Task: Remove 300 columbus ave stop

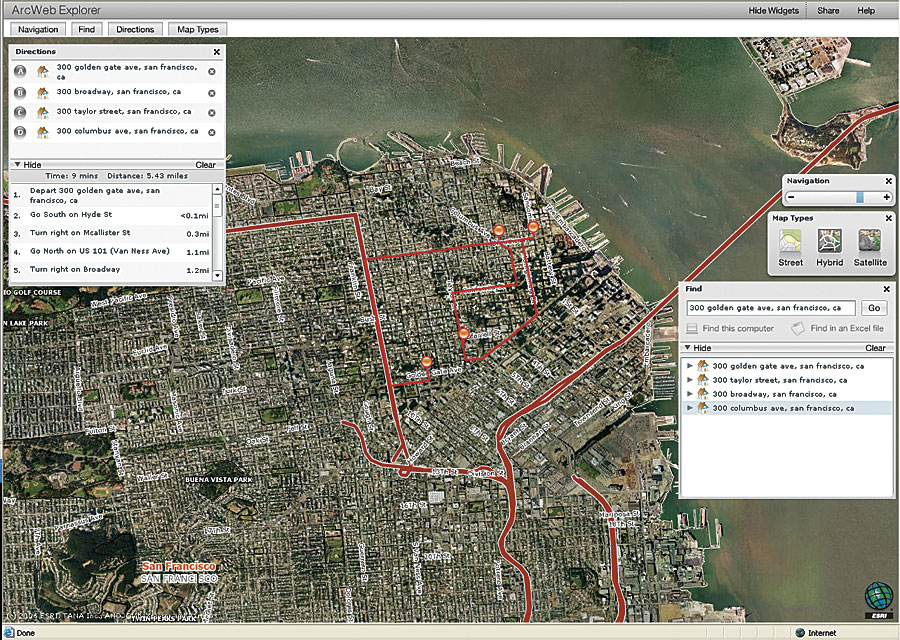Action: (212, 133)
